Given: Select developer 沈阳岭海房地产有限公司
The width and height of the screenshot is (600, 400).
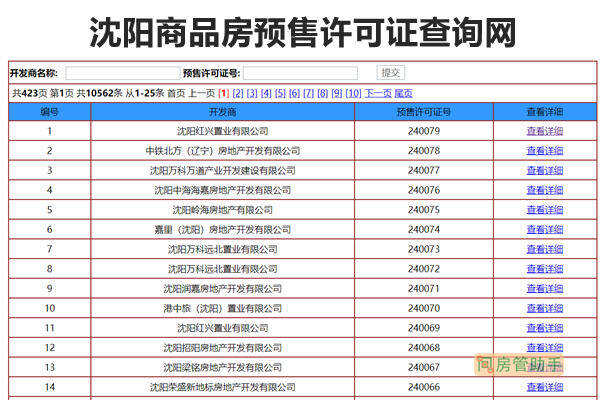Looking at the screenshot, I should pyautogui.click(x=223, y=210).
